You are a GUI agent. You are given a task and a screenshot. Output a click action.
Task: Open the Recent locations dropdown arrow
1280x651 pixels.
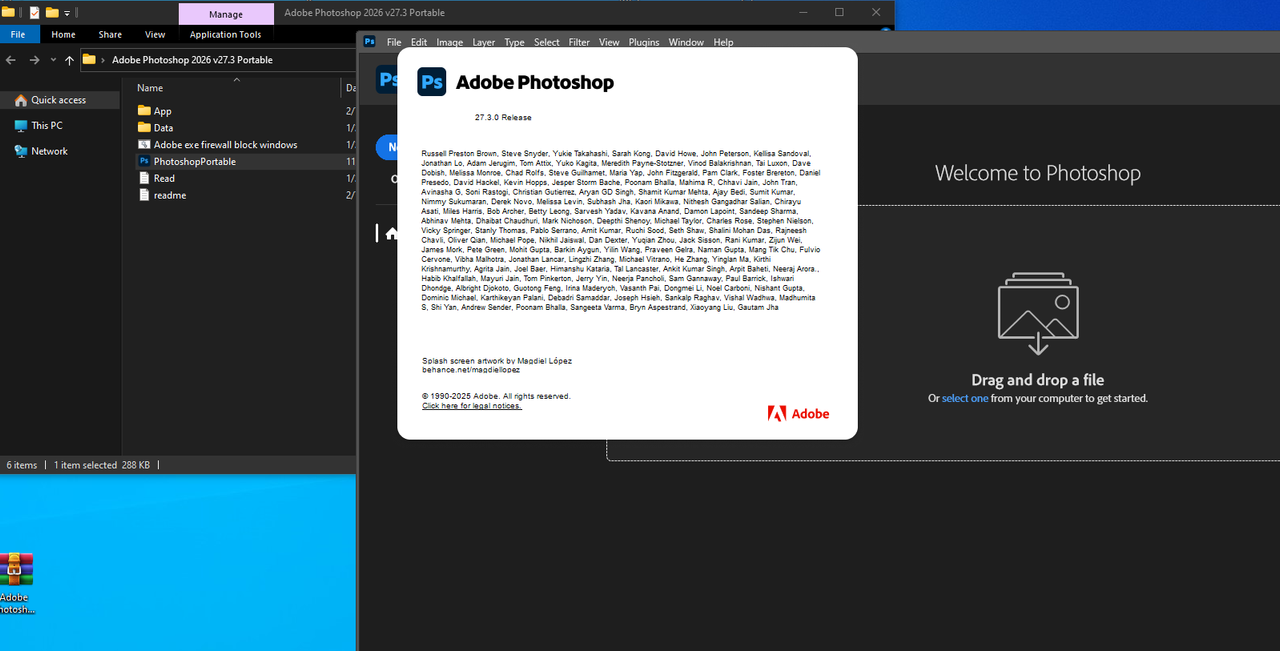(x=52, y=60)
